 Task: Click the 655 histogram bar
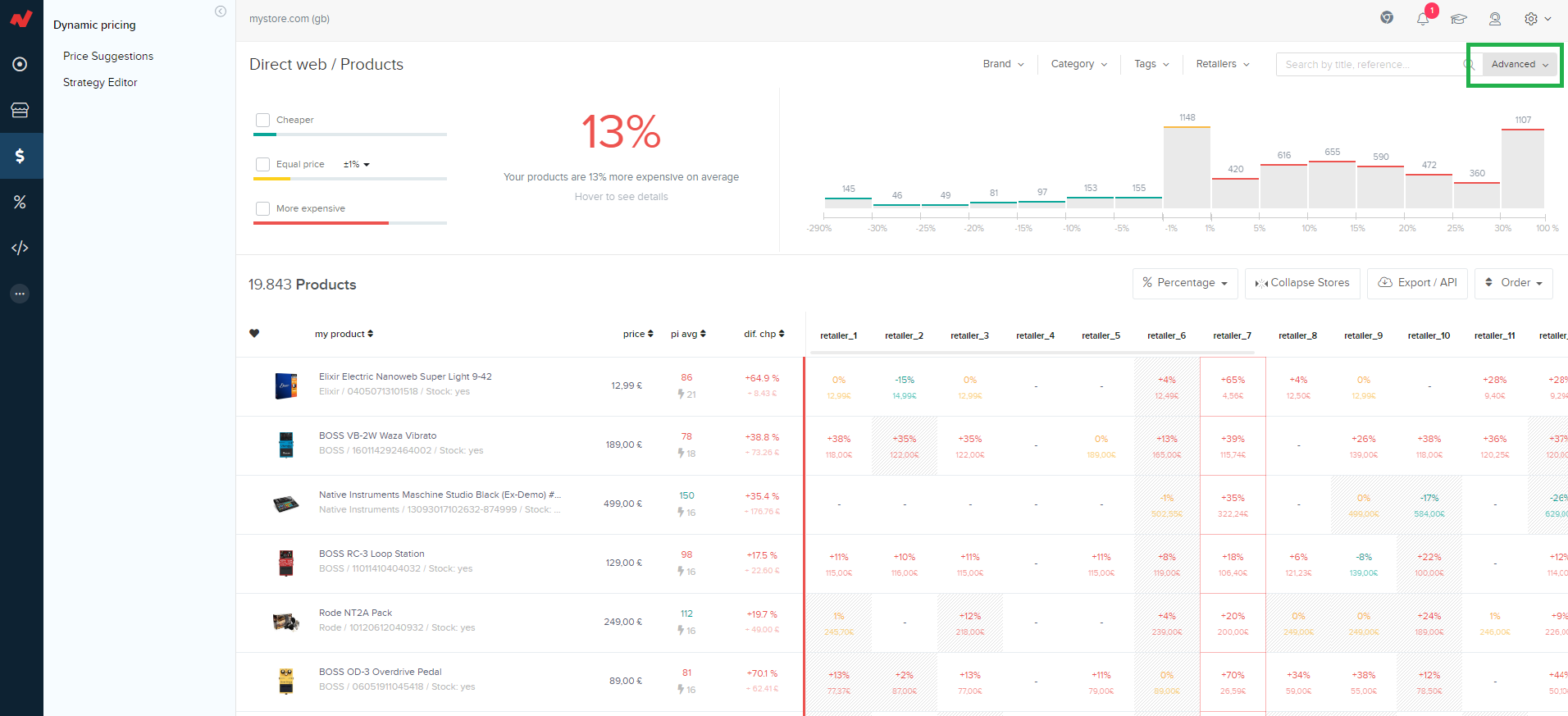click(x=1332, y=185)
